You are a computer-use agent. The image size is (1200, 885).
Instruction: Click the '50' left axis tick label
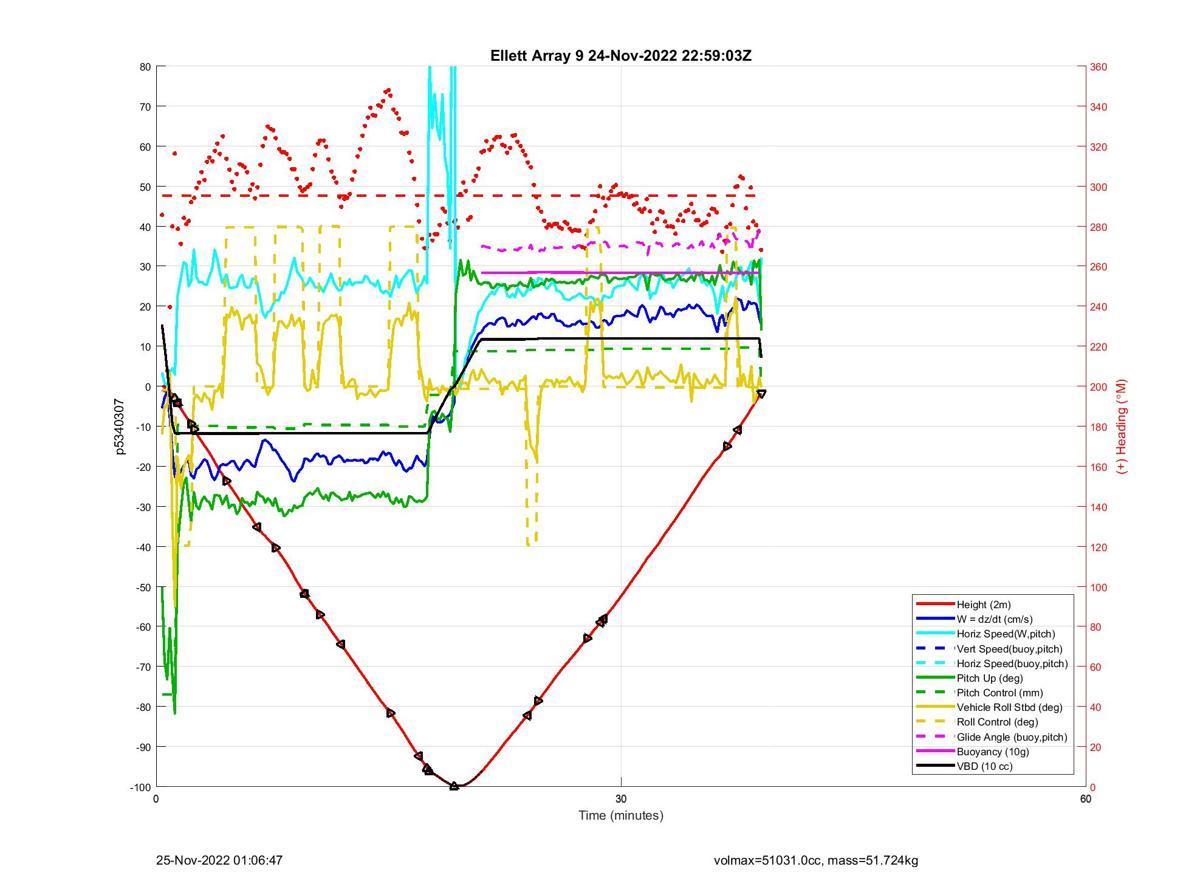pyautogui.click(x=145, y=187)
